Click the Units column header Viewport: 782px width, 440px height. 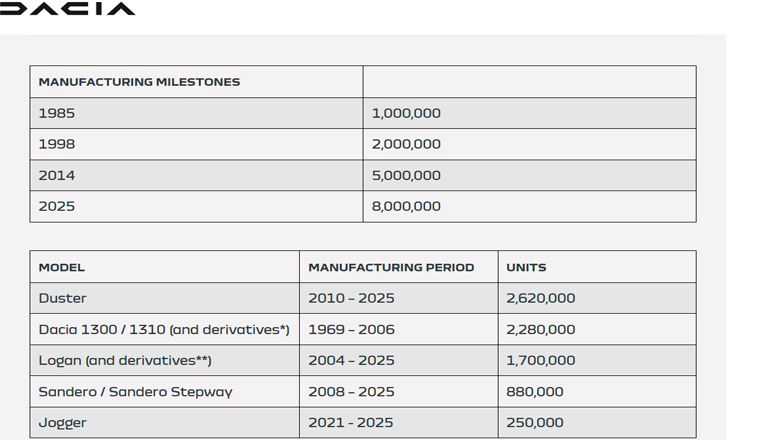[x=526, y=267]
